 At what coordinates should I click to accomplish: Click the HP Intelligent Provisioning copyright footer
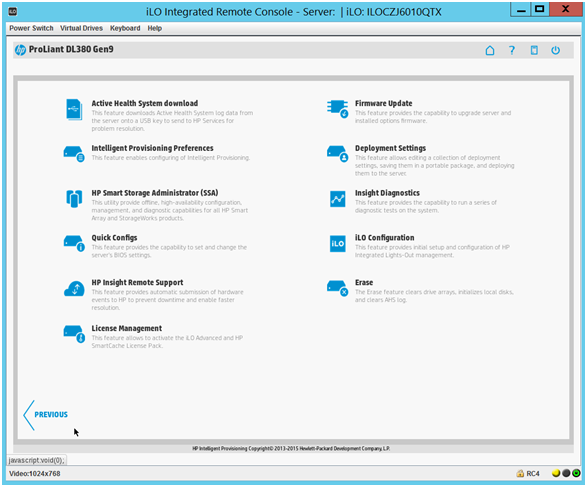291,448
